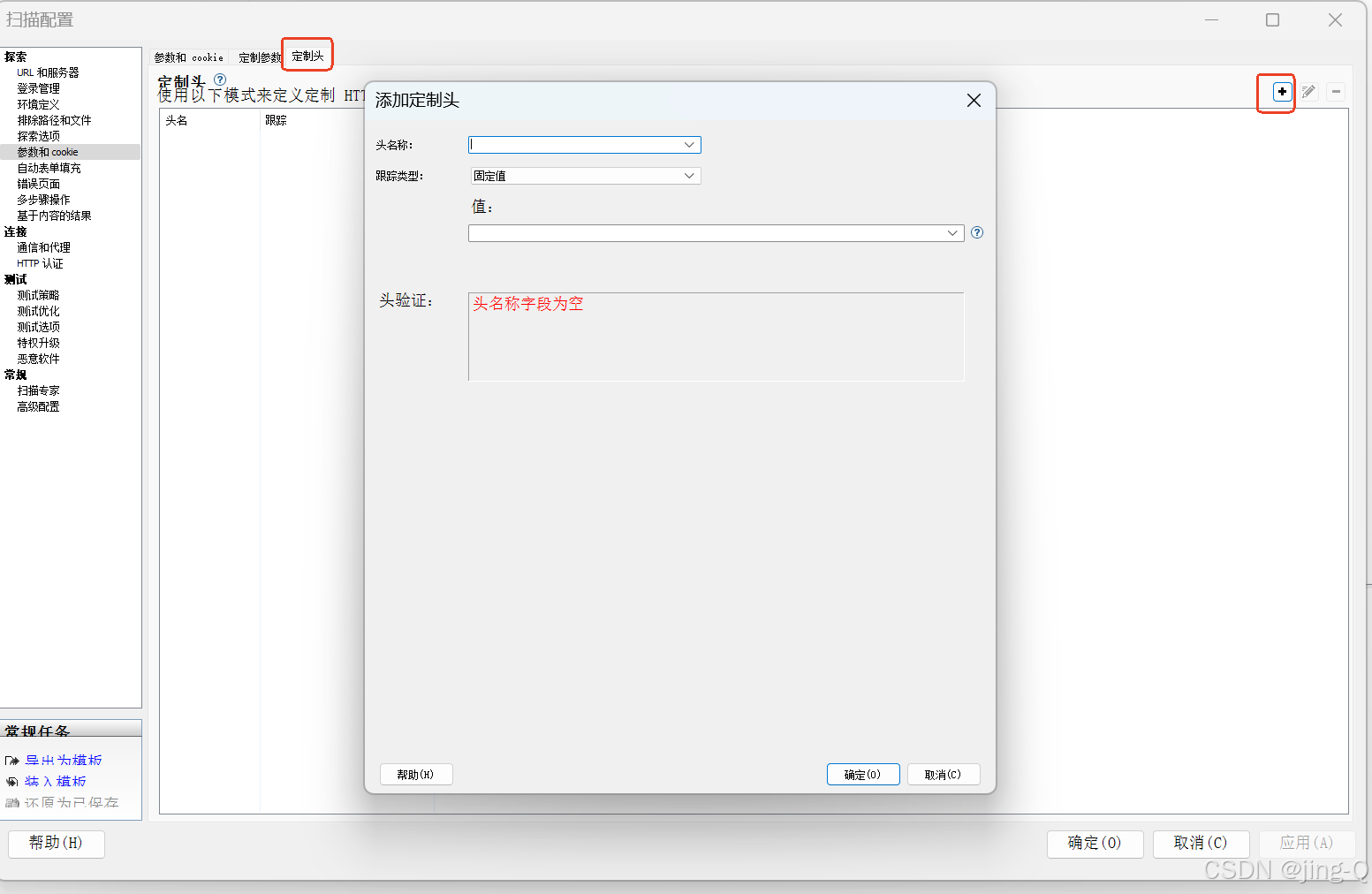Click the 导出为模板 export icon

(x=12, y=761)
